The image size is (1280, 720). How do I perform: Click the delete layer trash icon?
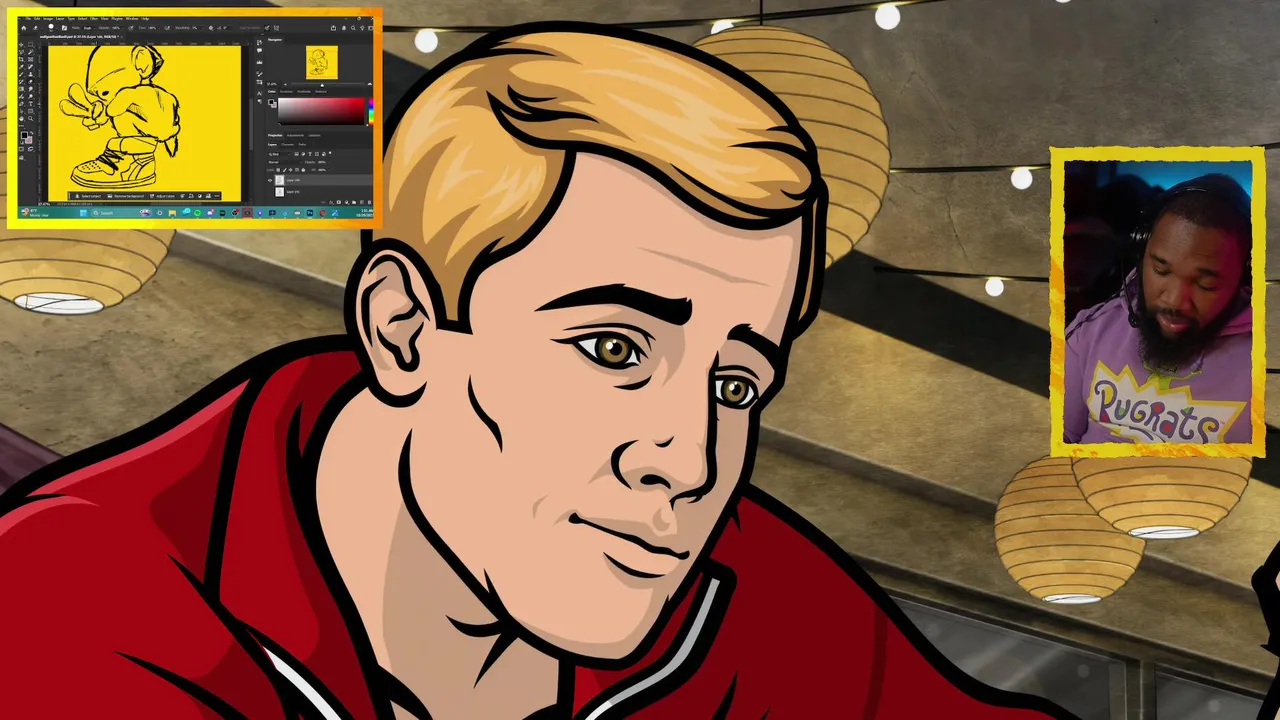(369, 202)
